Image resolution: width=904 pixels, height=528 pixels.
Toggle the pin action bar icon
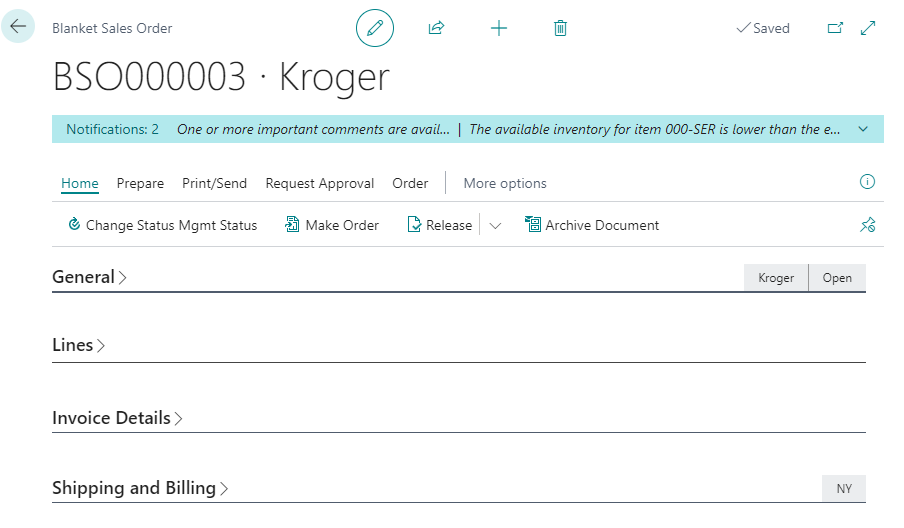click(x=867, y=225)
